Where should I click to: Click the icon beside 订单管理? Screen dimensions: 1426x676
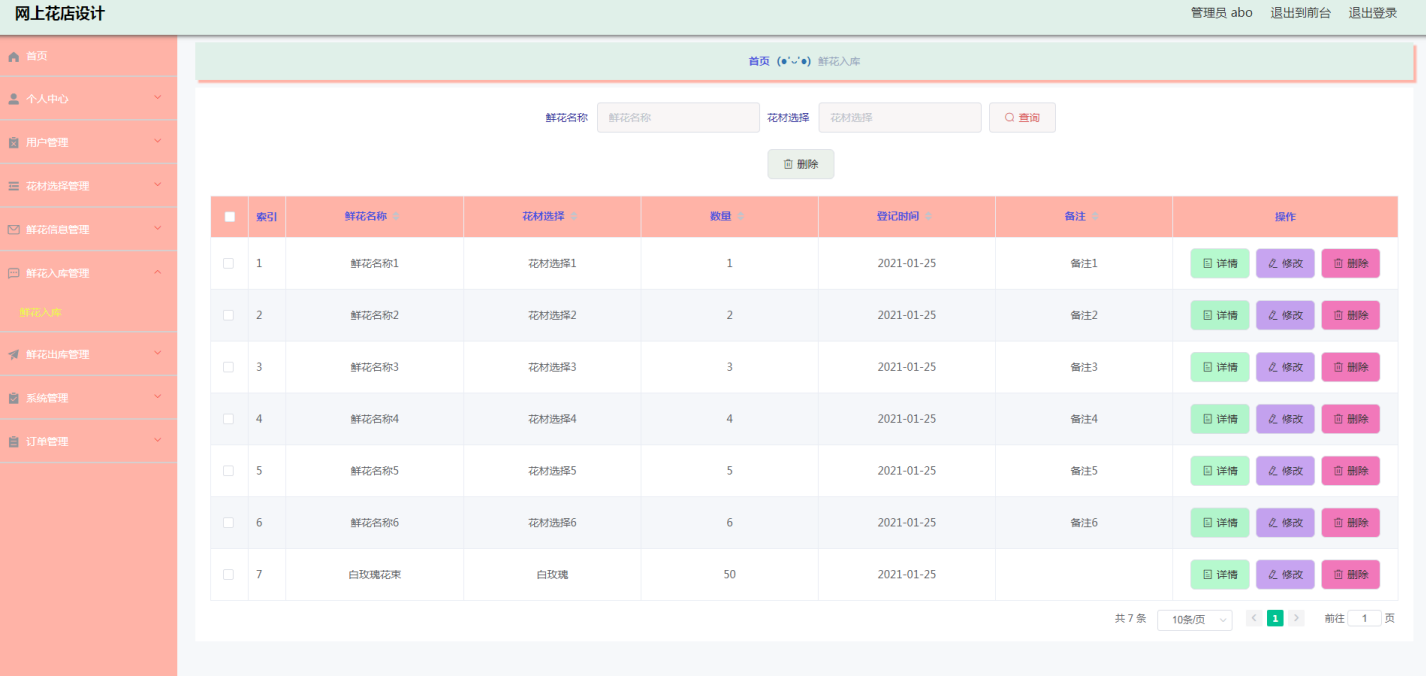tap(14, 442)
